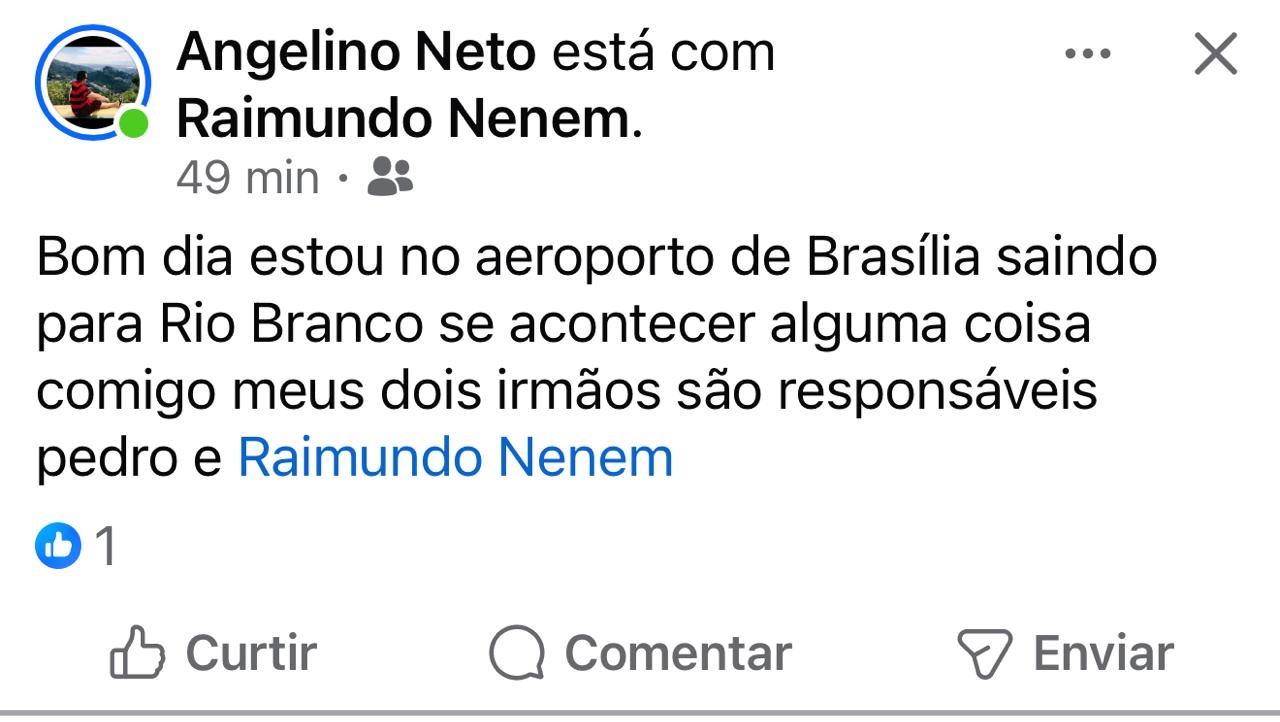Open the three-dot post options menu
This screenshot has height=722, width=1280.
[x=1088, y=54]
